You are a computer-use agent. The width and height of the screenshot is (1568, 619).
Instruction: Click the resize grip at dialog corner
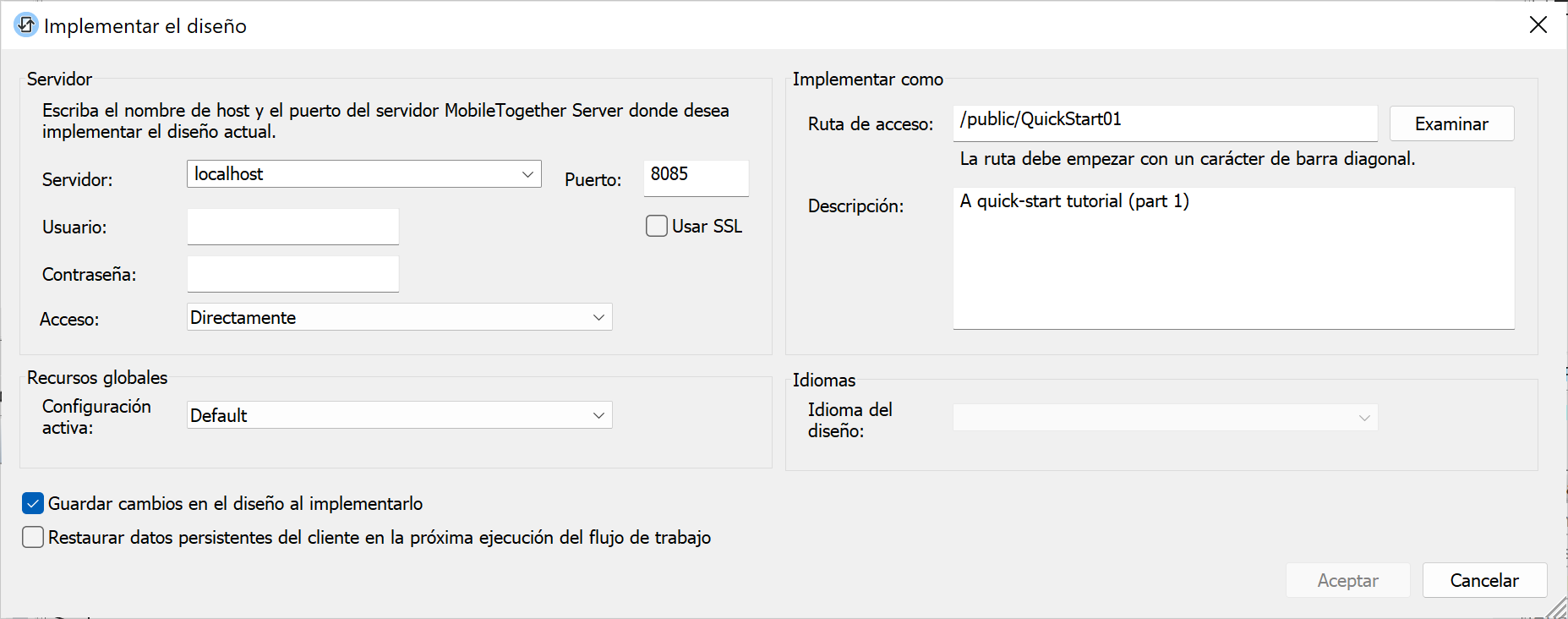pyautogui.click(x=1557, y=609)
